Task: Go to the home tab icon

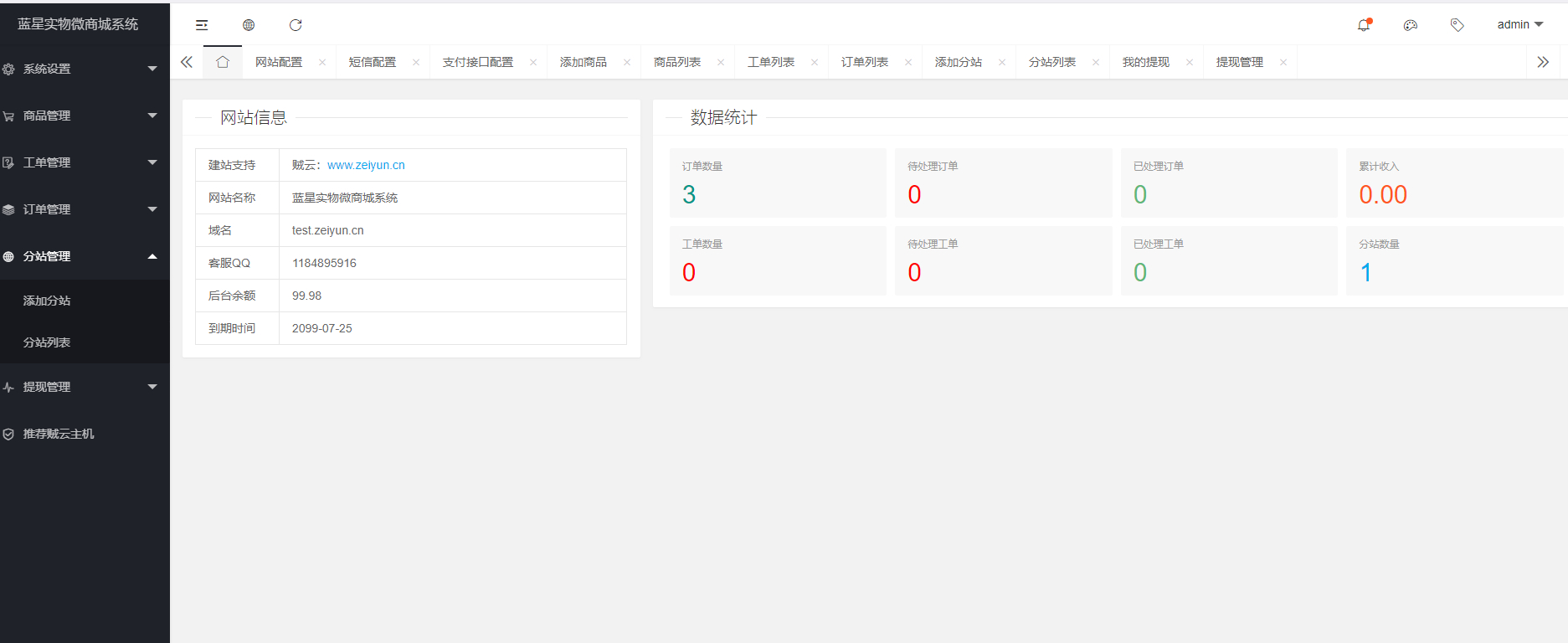Action: click(223, 62)
